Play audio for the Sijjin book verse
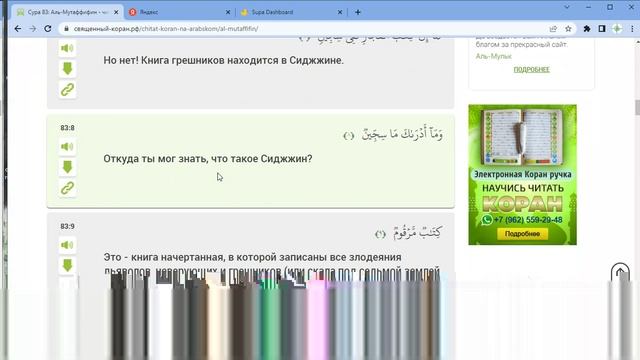Viewport: 640px width, 360px height. click(x=67, y=48)
